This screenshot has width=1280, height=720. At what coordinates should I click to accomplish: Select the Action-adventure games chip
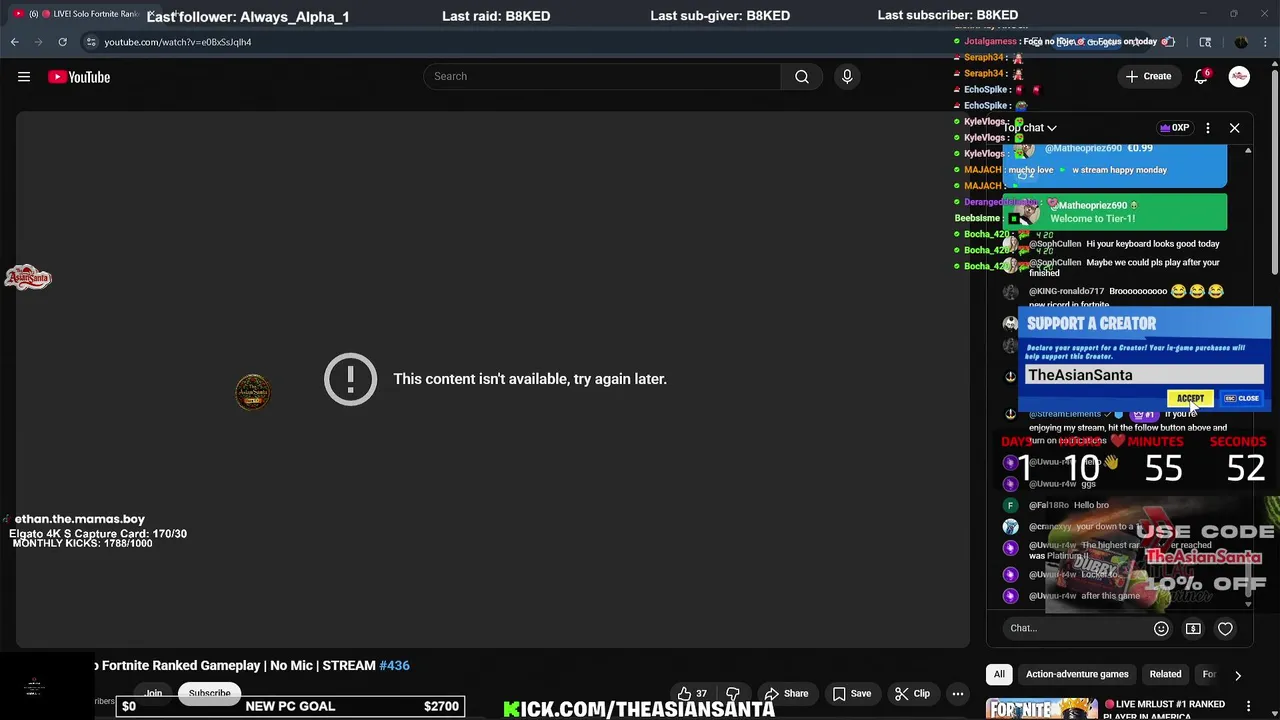(x=1077, y=674)
